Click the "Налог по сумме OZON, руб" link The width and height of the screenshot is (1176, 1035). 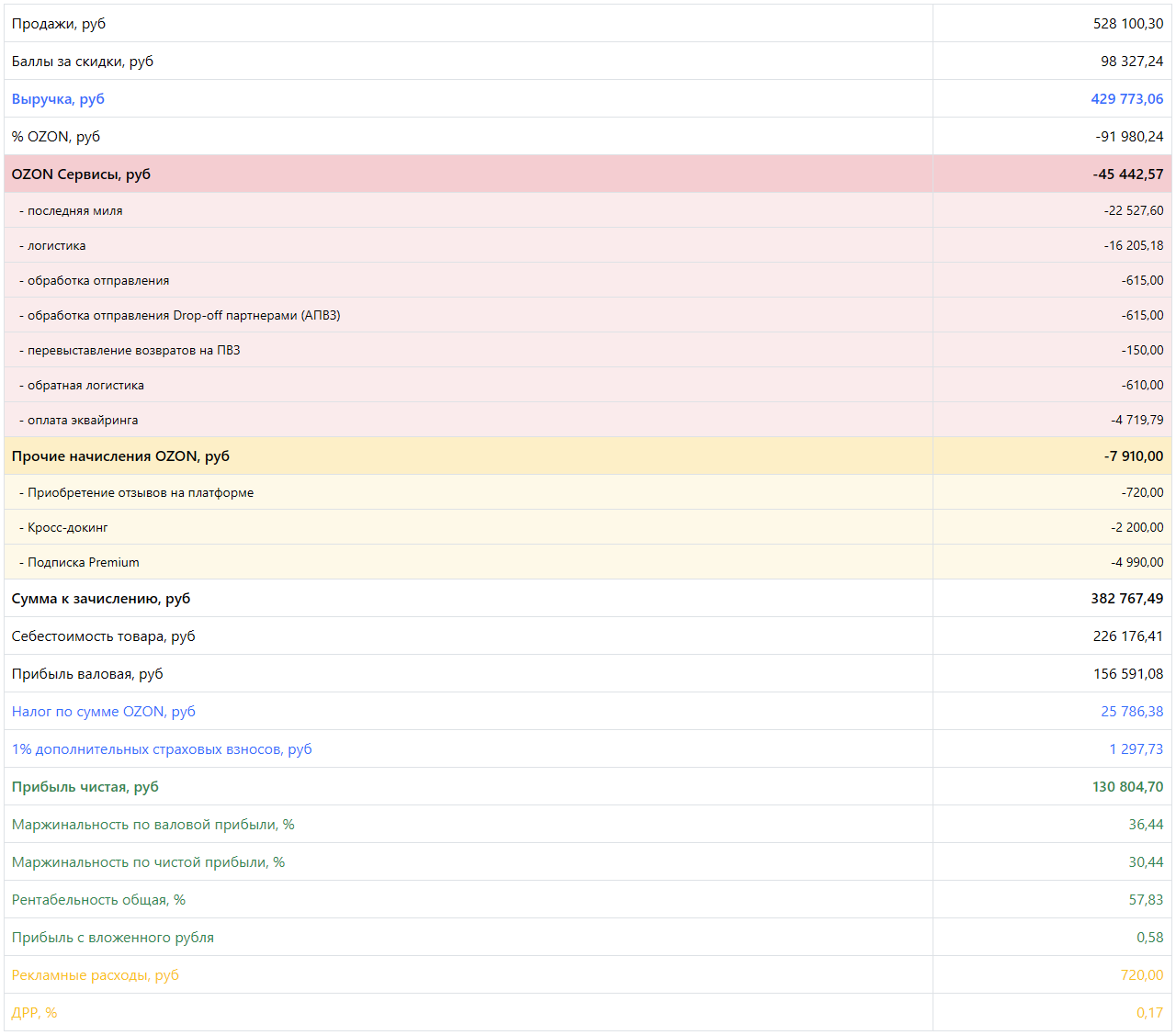[x=103, y=712]
